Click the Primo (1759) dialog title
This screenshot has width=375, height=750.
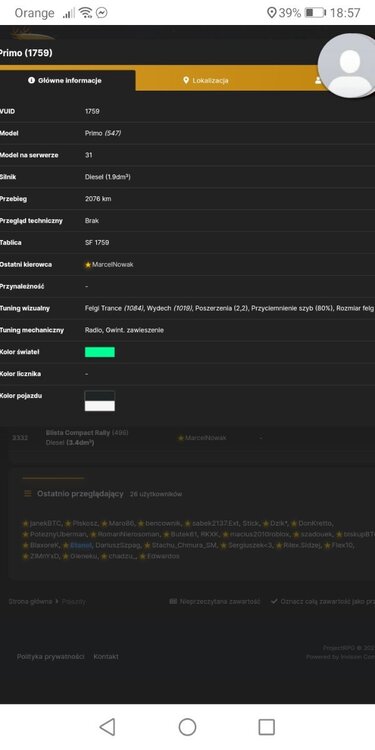pyautogui.click(x=26, y=53)
